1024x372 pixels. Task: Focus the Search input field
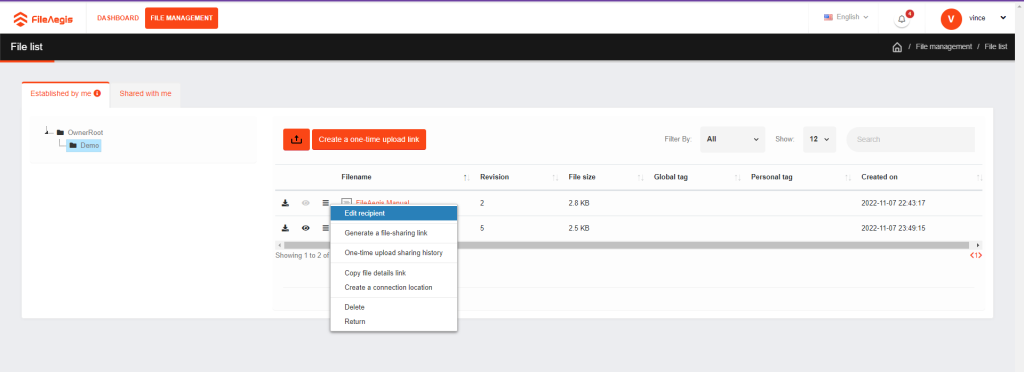(910, 139)
